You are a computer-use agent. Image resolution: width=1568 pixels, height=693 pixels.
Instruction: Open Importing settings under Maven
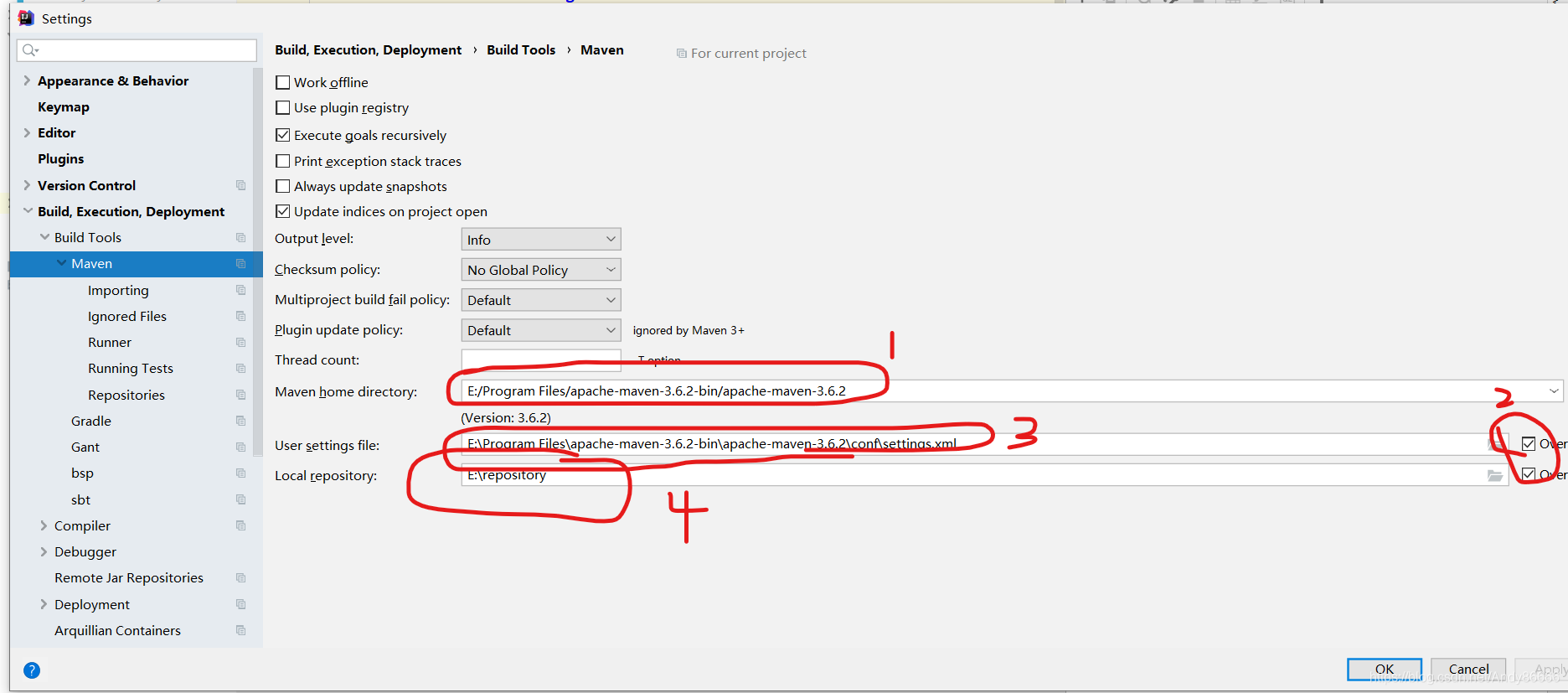(x=118, y=290)
